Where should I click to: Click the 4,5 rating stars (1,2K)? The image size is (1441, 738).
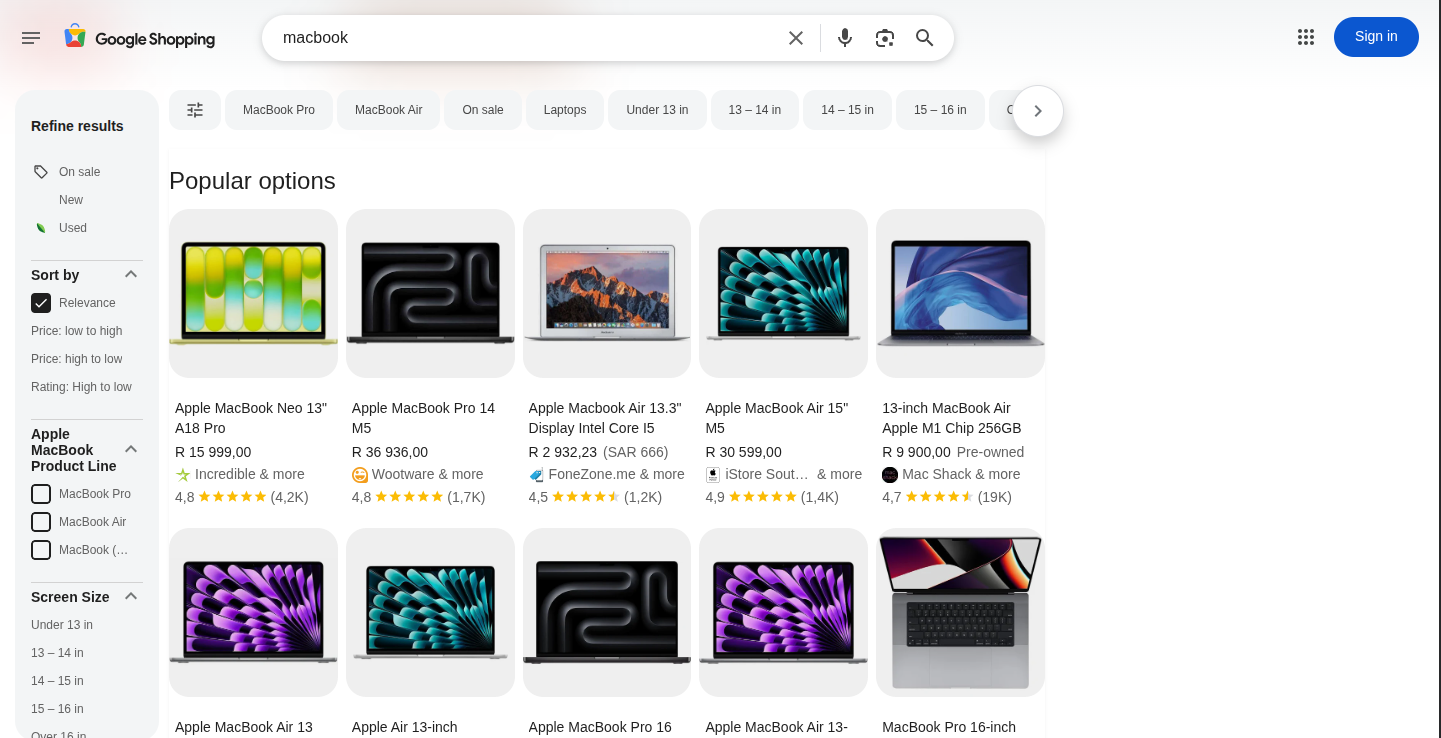click(586, 497)
